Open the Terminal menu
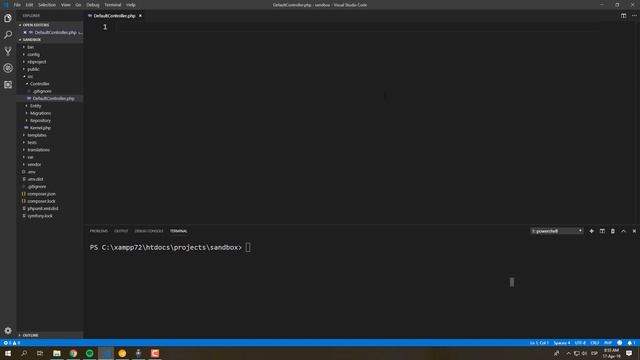The image size is (640, 360). (113, 5)
